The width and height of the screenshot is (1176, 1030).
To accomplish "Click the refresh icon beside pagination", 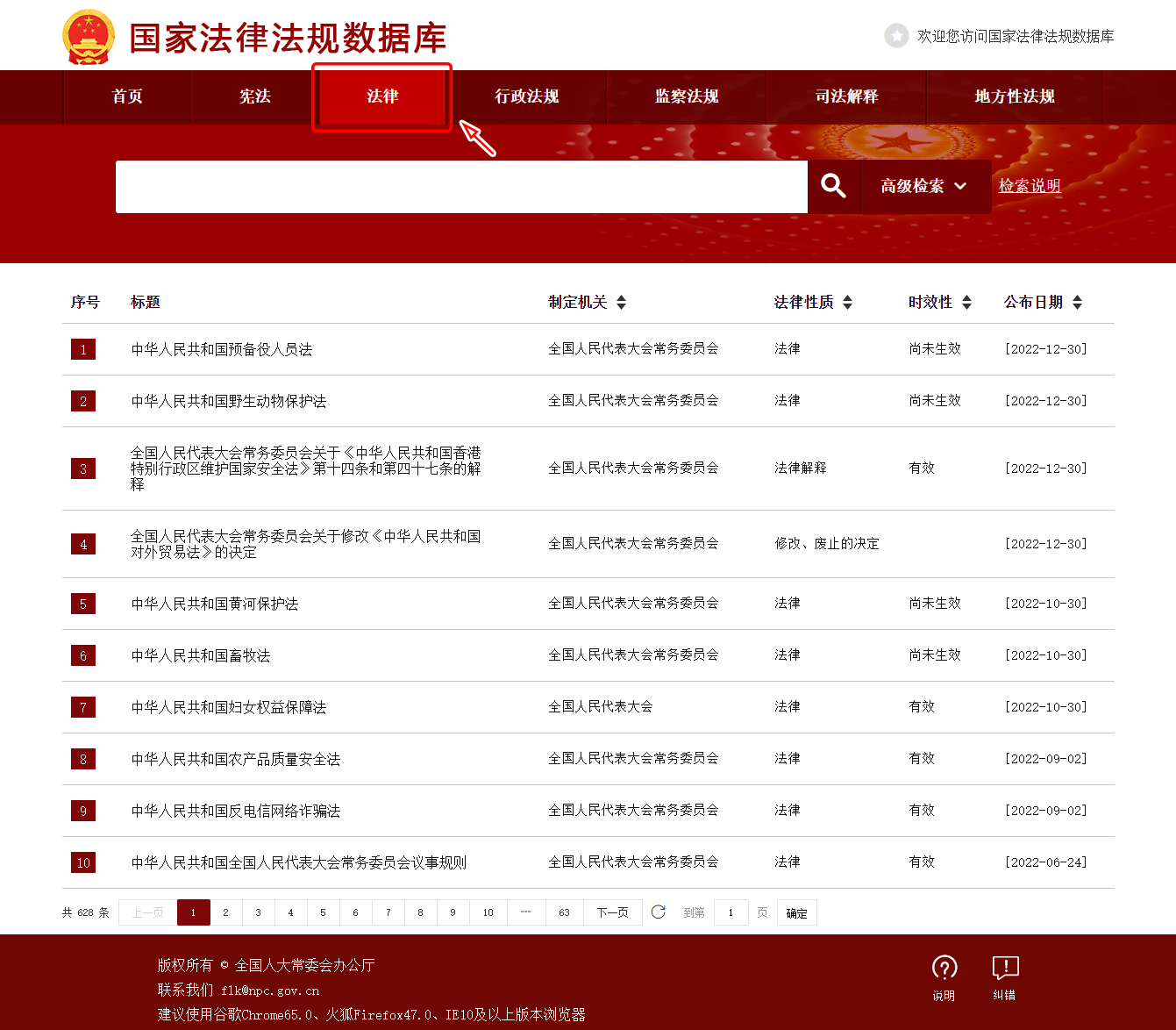I will (659, 912).
